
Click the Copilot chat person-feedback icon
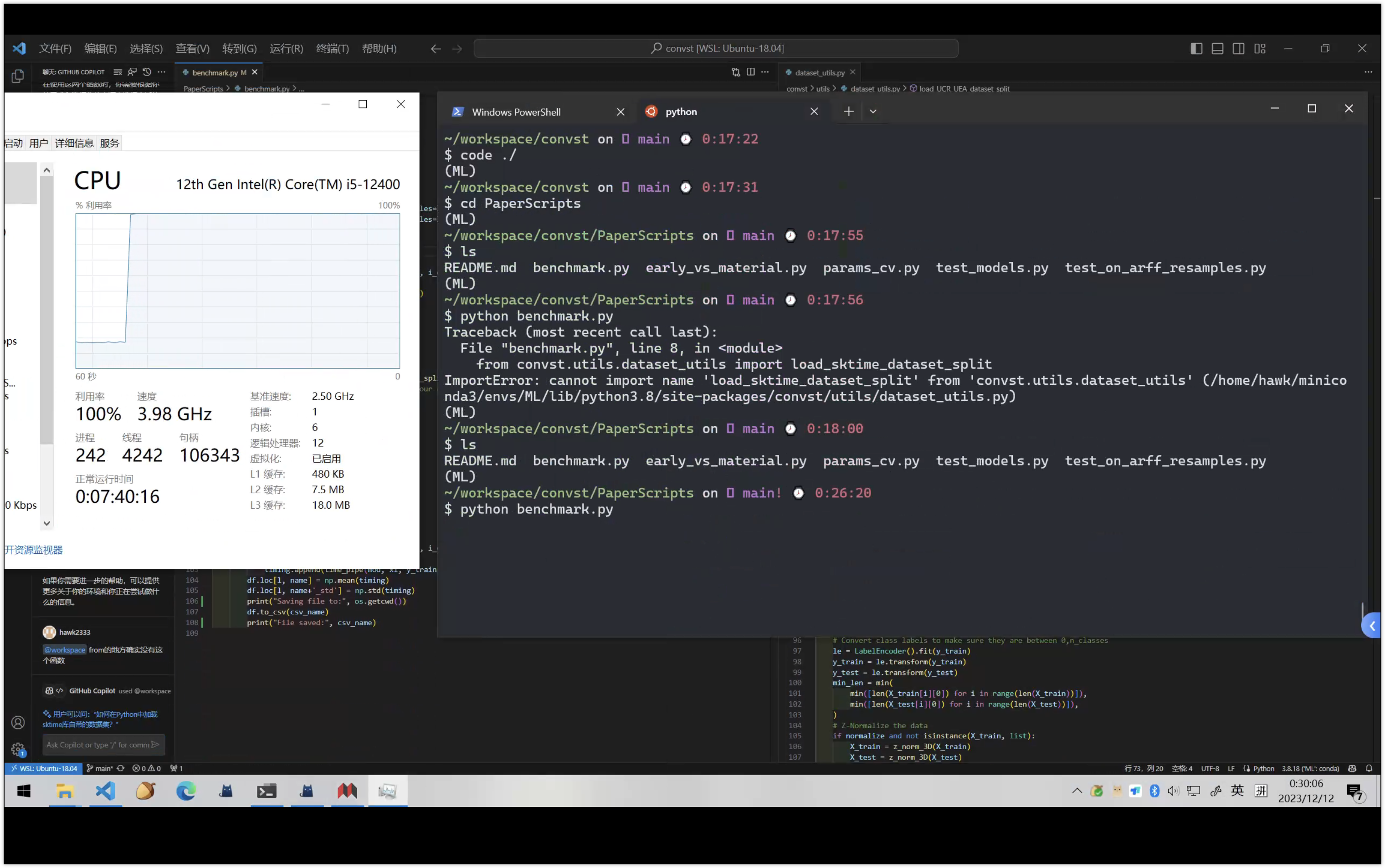coord(132,72)
